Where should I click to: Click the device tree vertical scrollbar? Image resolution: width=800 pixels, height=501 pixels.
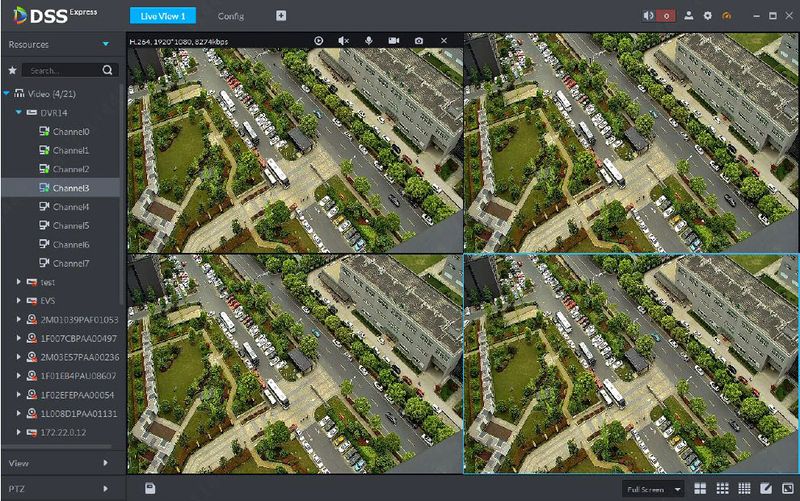121,194
